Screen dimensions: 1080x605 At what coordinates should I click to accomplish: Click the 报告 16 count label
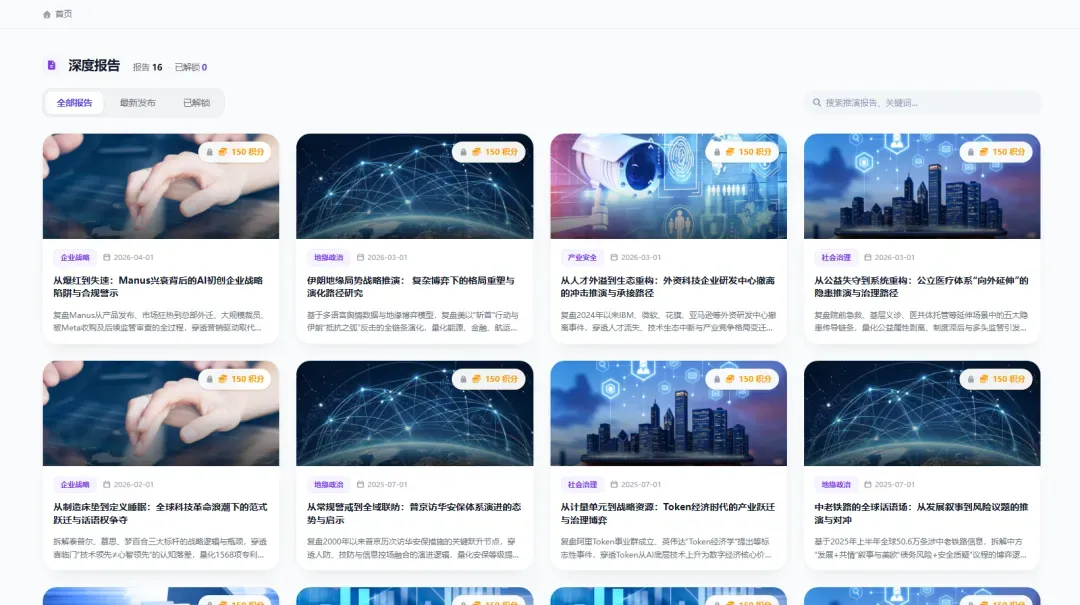click(x=147, y=67)
